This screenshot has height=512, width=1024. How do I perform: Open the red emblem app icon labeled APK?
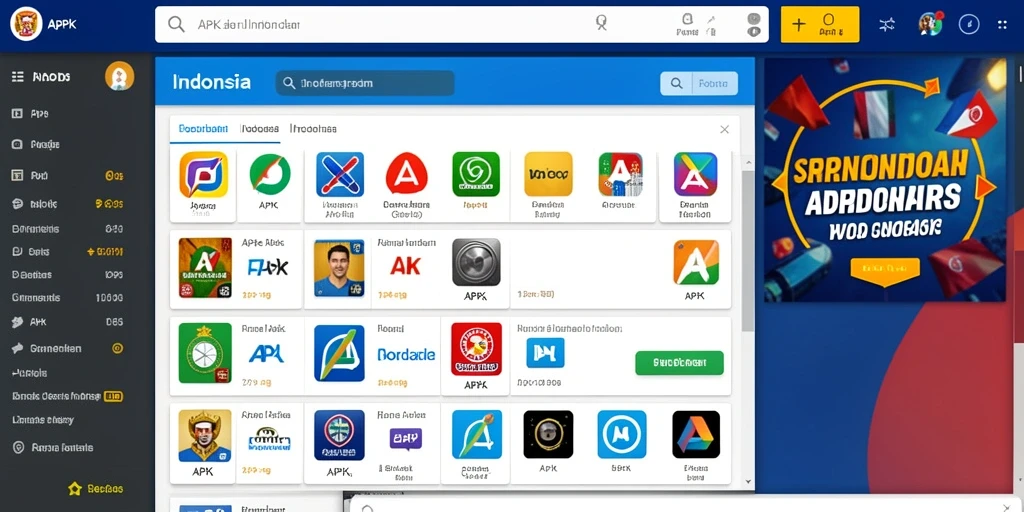[476, 349]
